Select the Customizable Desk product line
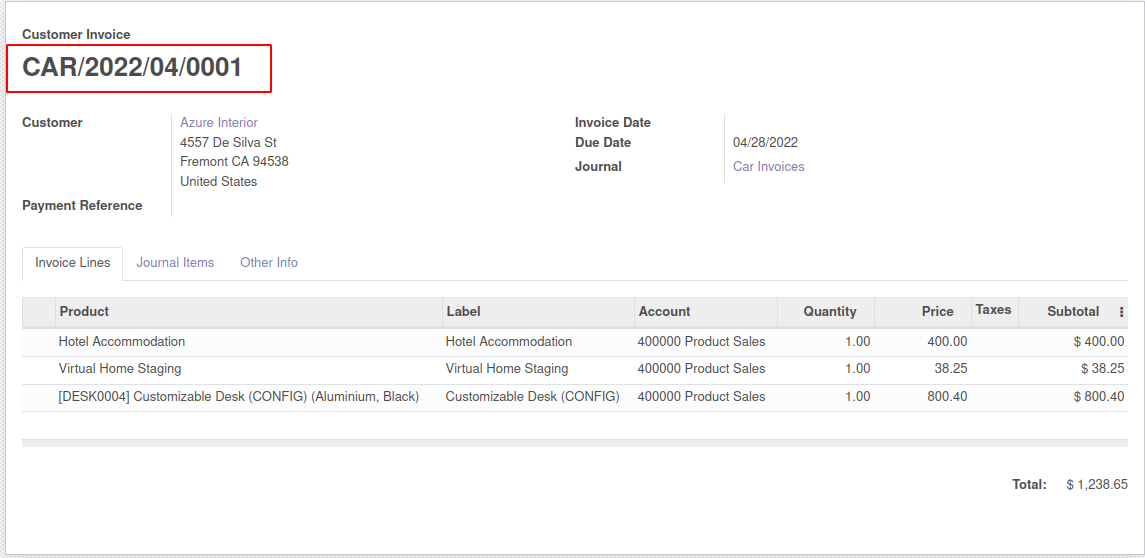 238,397
